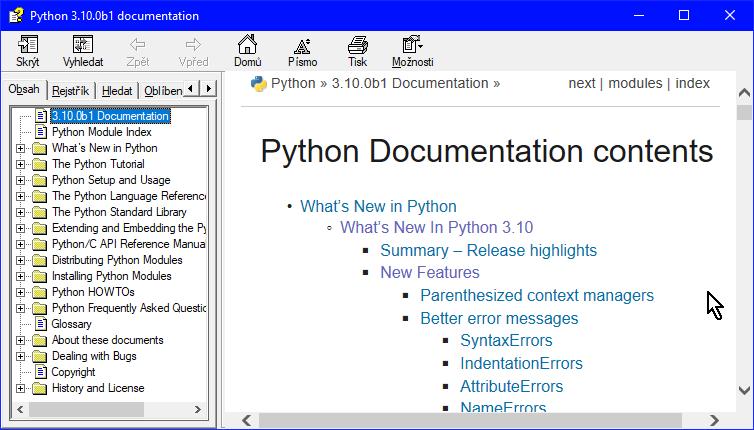Click page icon beside 3.10.0b1 Documentation
Screen dimensions: 754x430
pyautogui.click(x=41, y=116)
